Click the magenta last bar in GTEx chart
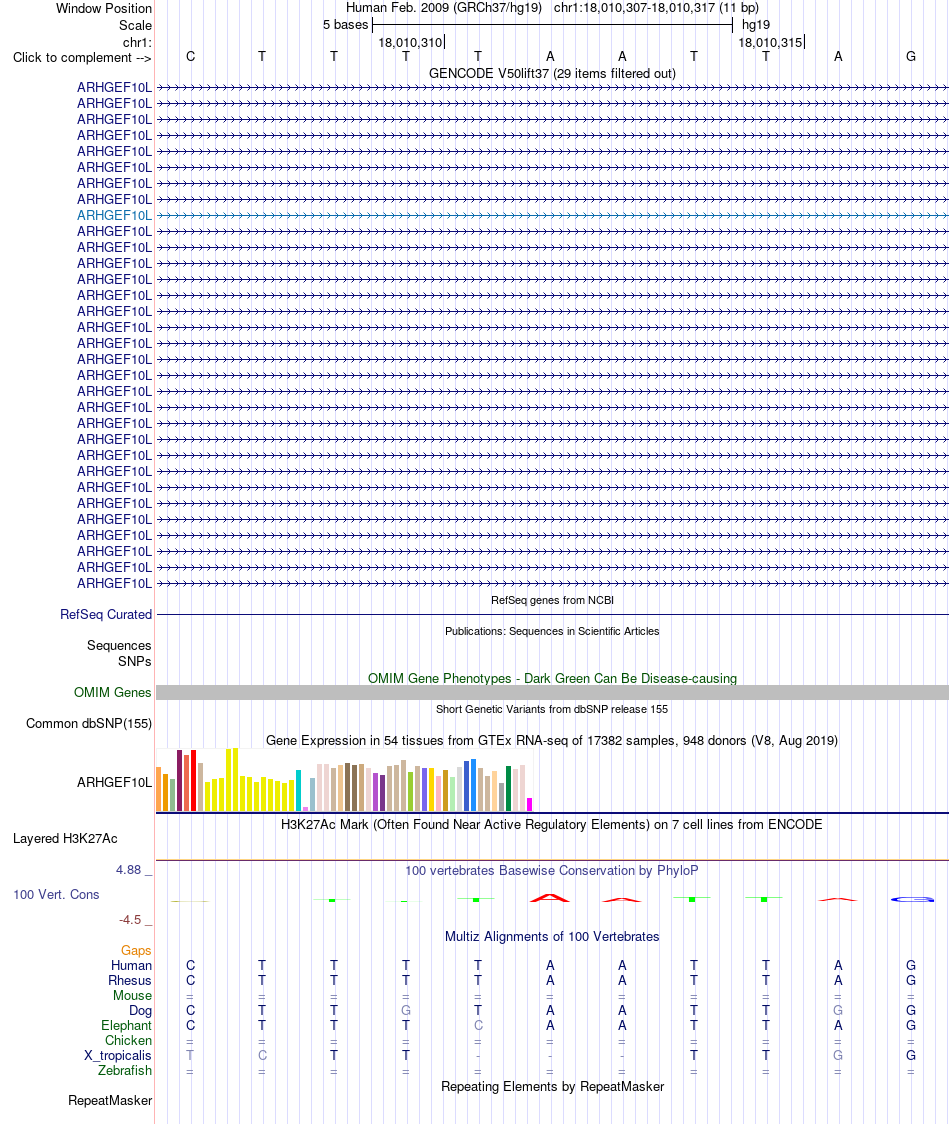This screenshot has height=1124, width=950. (530, 804)
